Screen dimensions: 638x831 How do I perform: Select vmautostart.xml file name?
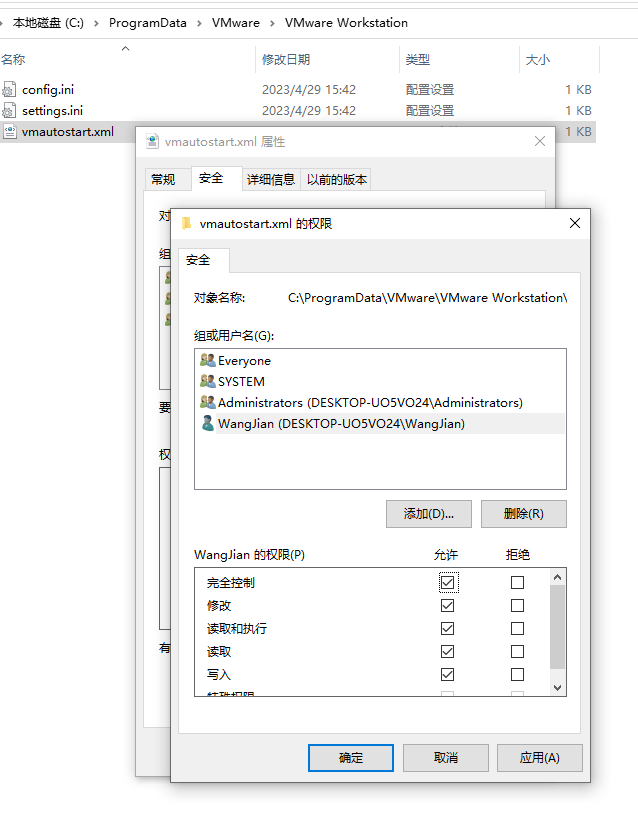pos(68,131)
